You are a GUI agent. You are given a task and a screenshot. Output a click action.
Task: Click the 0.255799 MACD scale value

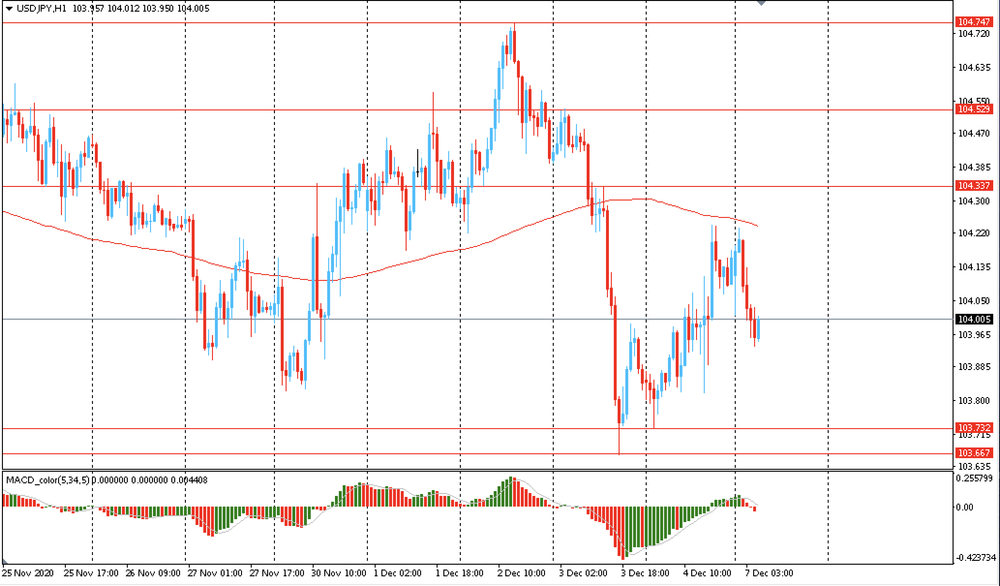[x=975, y=478]
